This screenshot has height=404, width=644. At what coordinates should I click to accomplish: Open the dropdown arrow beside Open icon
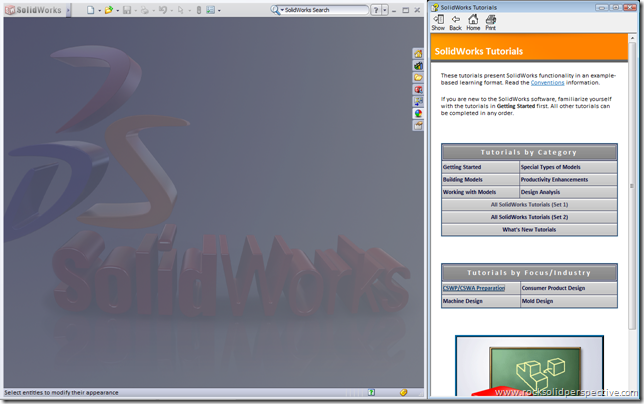pos(117,10)
